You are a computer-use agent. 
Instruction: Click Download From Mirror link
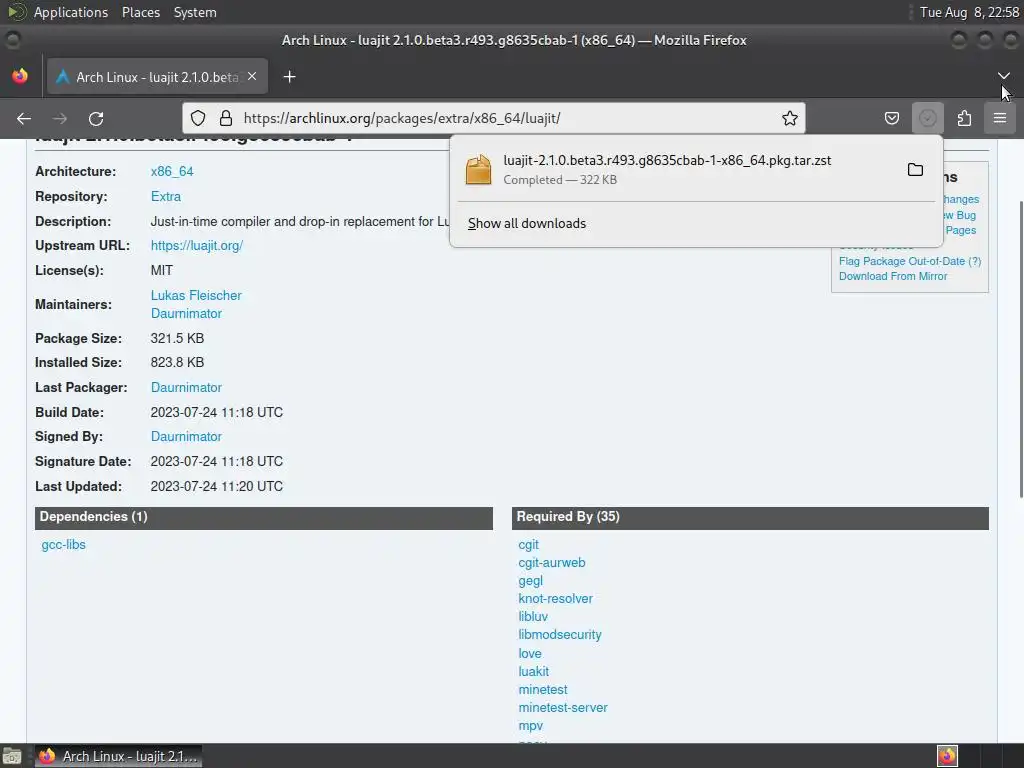click(x=893, y=276)
